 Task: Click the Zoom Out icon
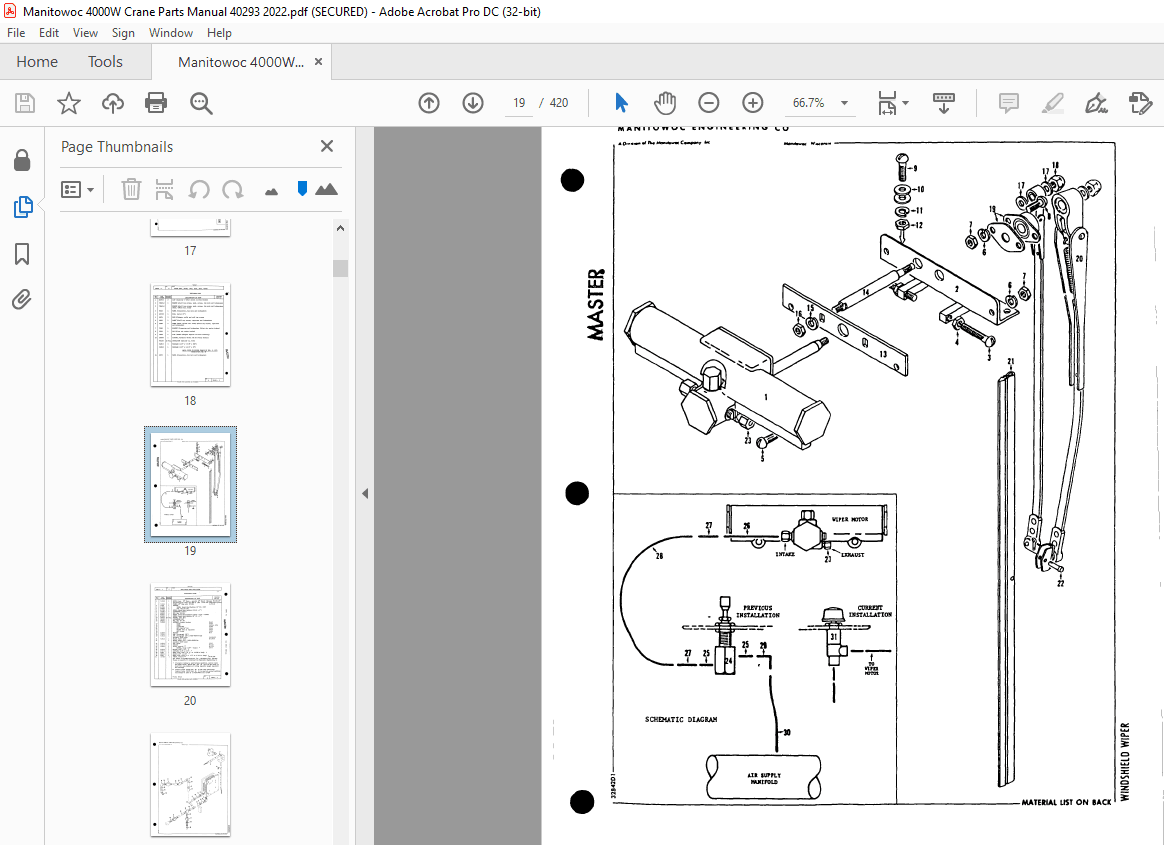708,103
